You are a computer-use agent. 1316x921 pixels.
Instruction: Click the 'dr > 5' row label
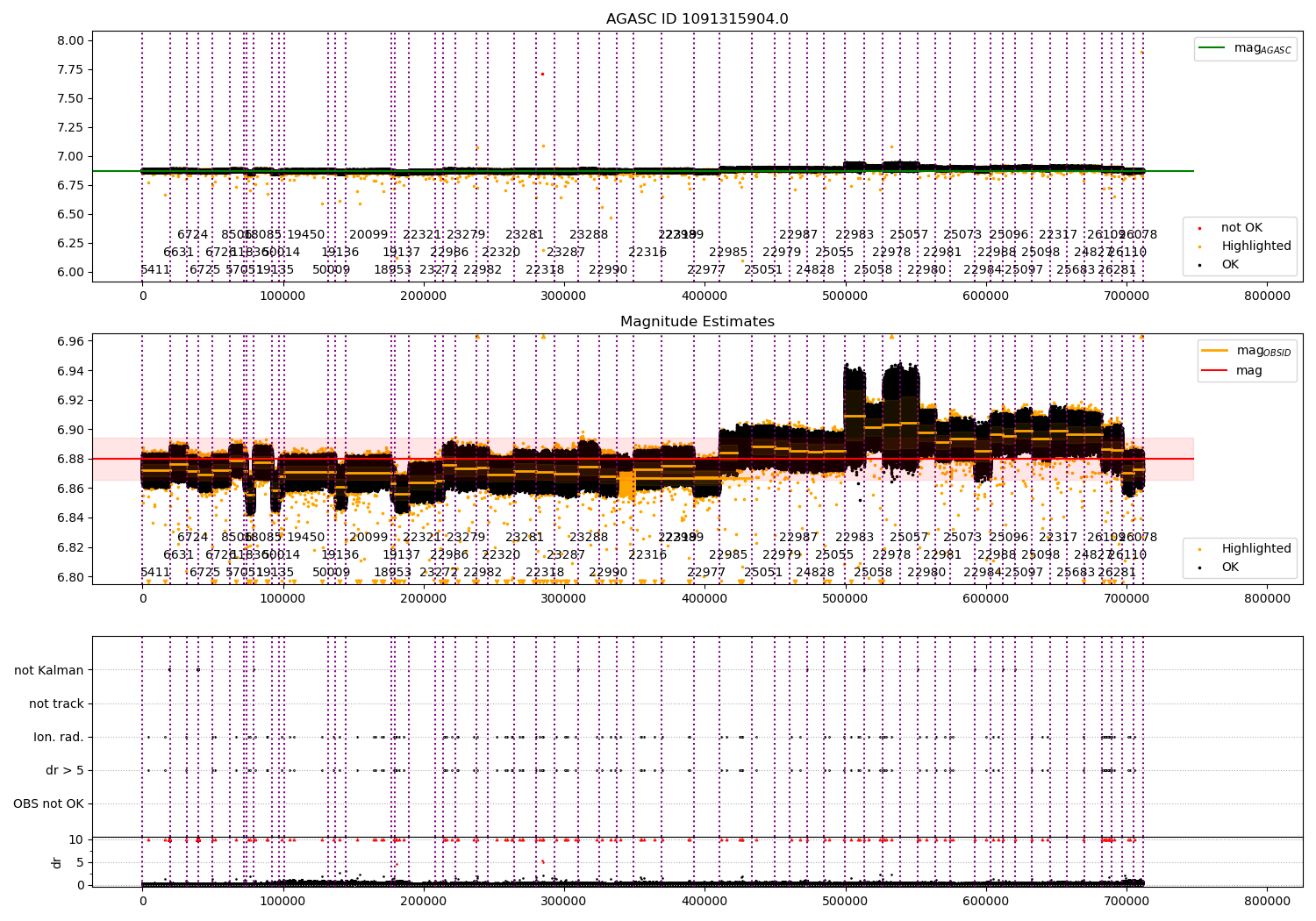click(x=65, y=770)
